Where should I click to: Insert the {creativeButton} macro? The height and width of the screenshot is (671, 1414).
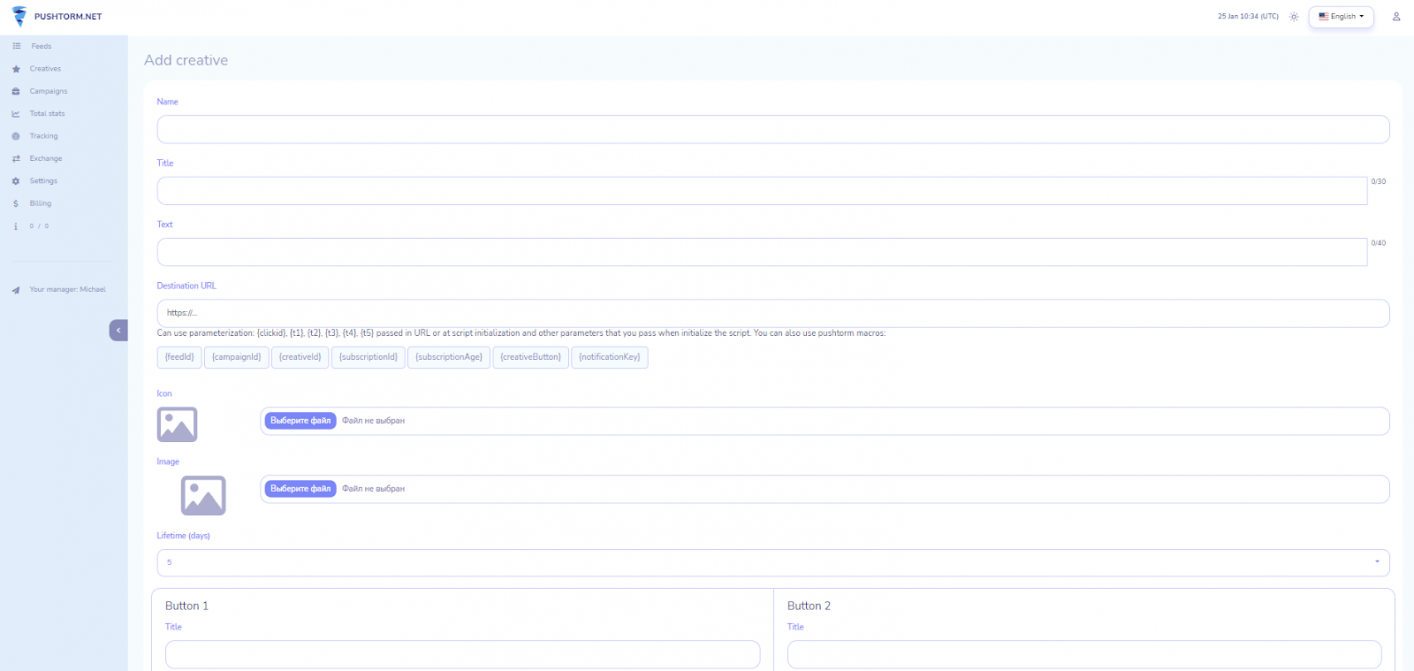point(531,357)
